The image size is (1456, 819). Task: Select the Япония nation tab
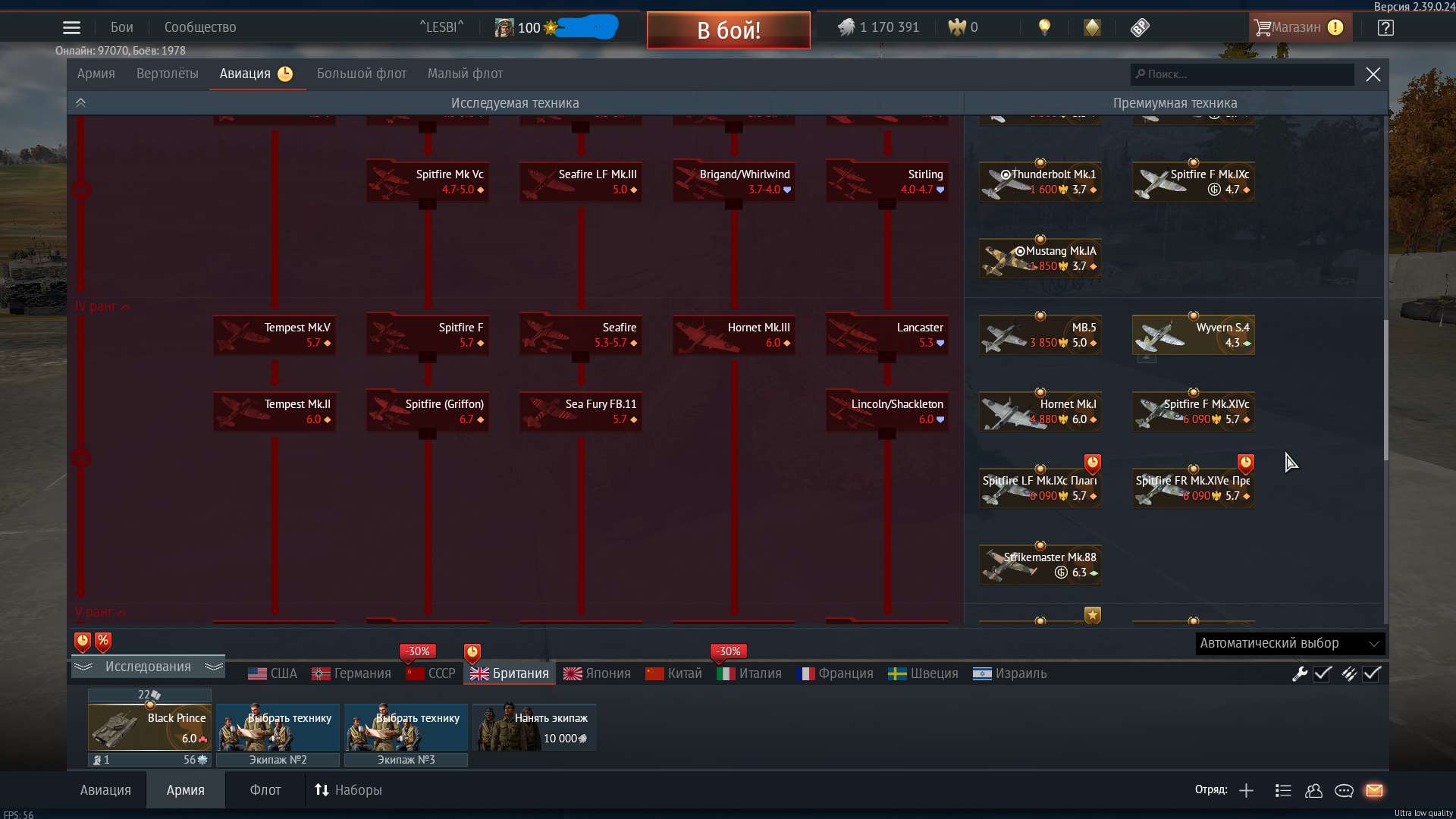coord(597,673)
